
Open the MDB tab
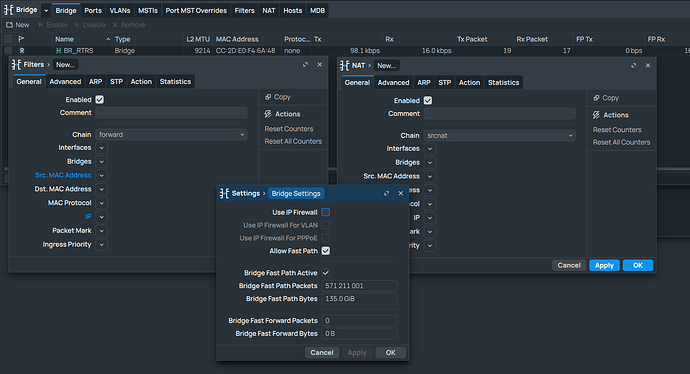[317, 11]
